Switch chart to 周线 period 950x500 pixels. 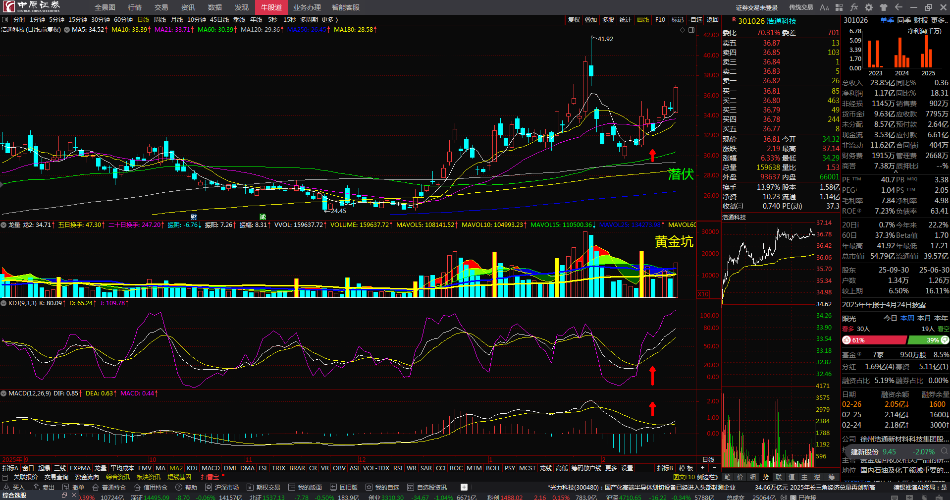point(160,19)
